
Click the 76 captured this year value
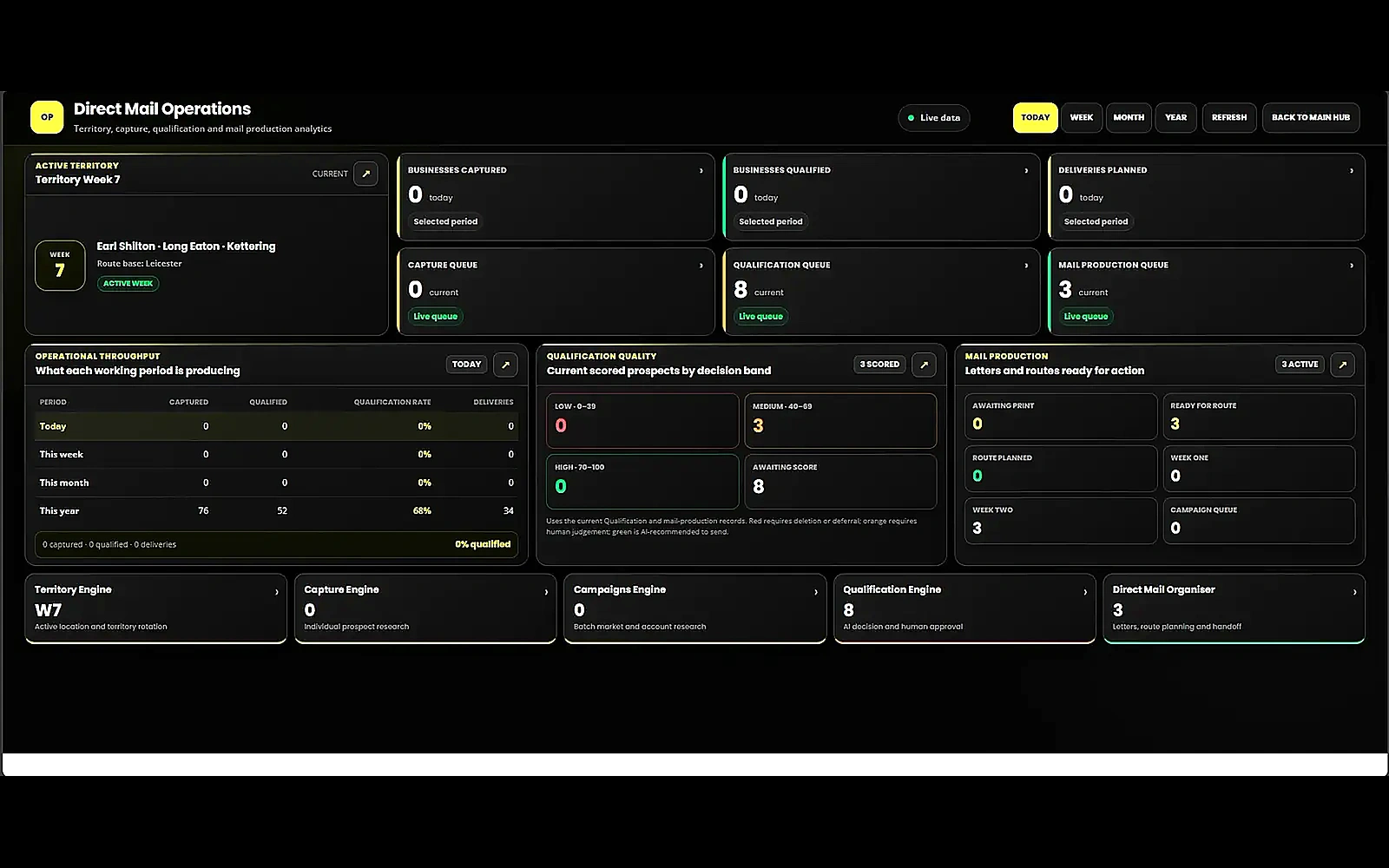coord(203,511)
